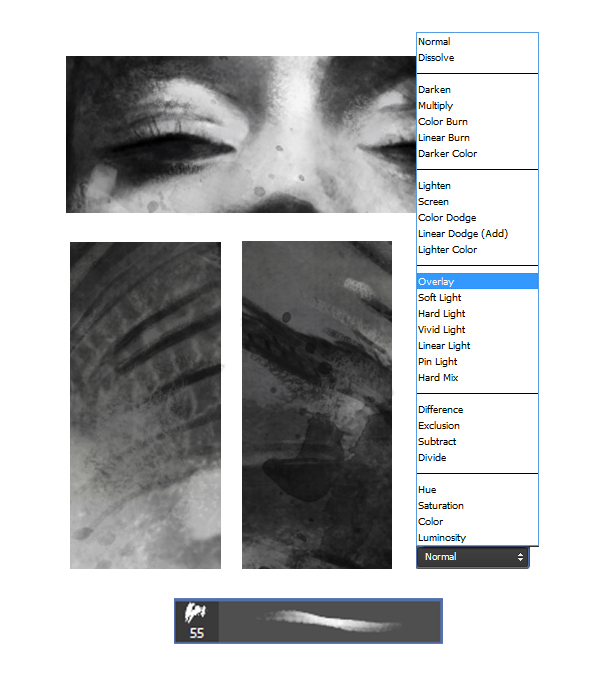
Task: Open the lighter striped texture image
Action: (x=145, y=406)
